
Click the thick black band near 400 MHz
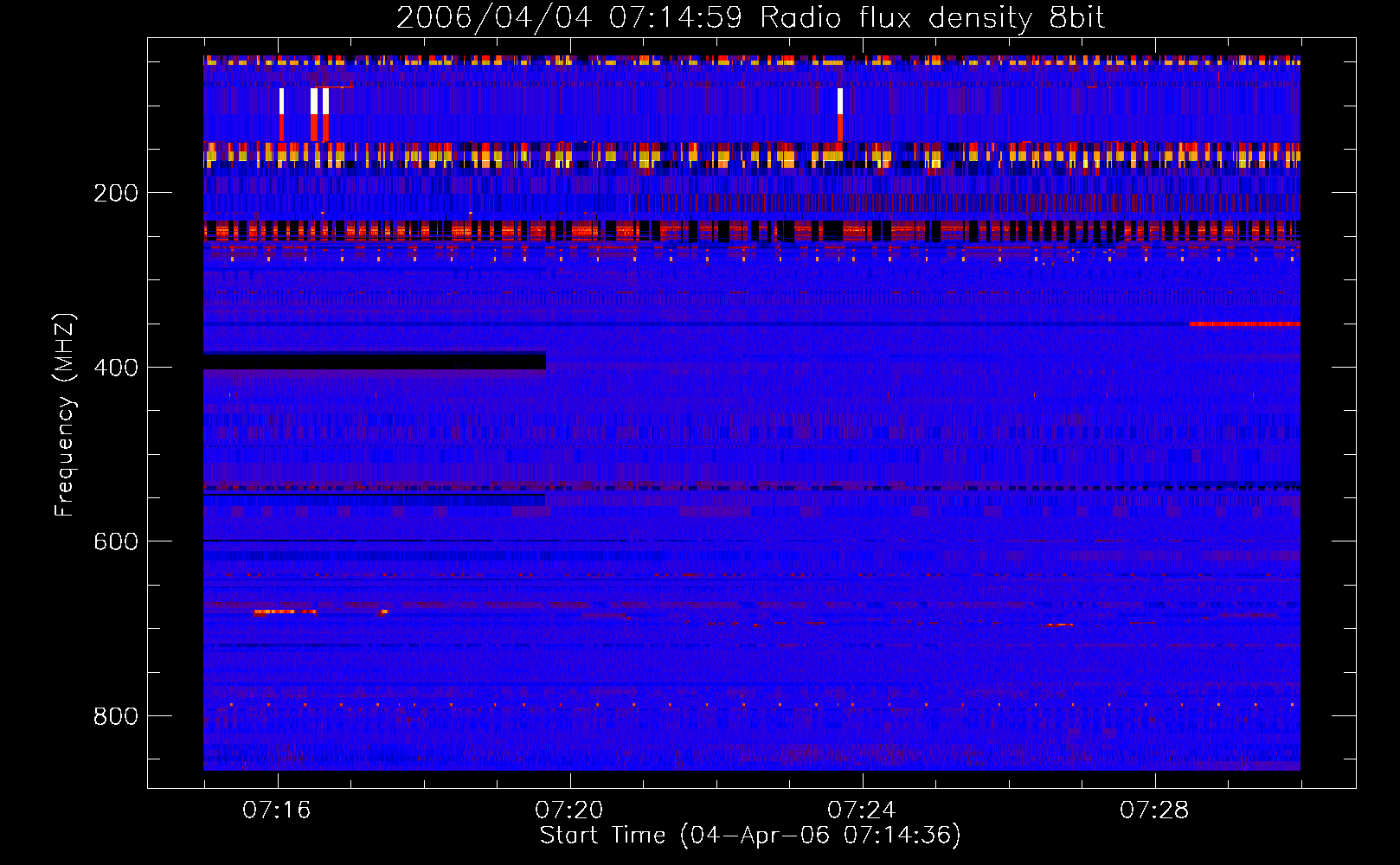pos(374,362)
